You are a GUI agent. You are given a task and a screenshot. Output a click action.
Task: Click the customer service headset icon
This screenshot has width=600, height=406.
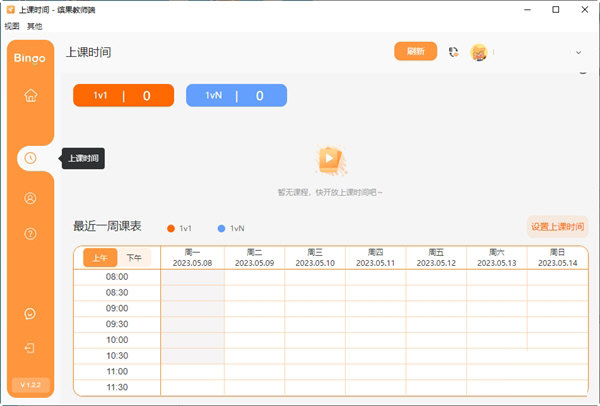coord(453,52)
